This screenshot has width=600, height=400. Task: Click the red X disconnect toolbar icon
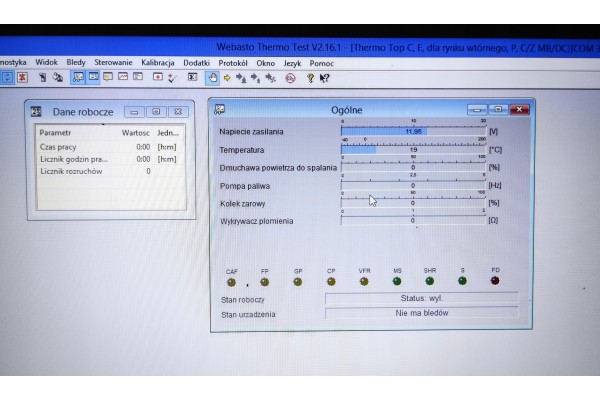click(23, 77)
